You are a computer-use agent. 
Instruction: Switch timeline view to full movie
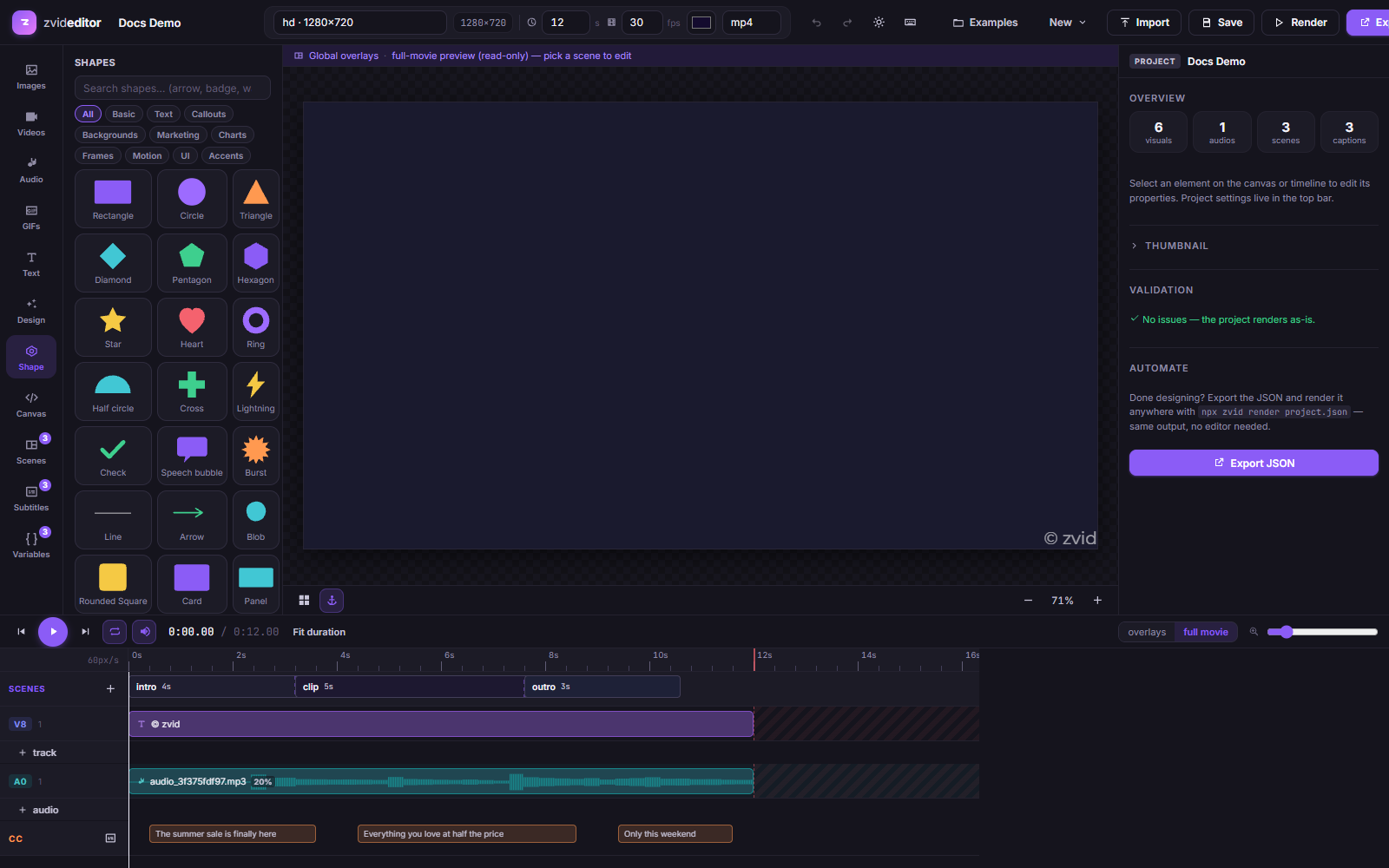(x=1206, y=632)
